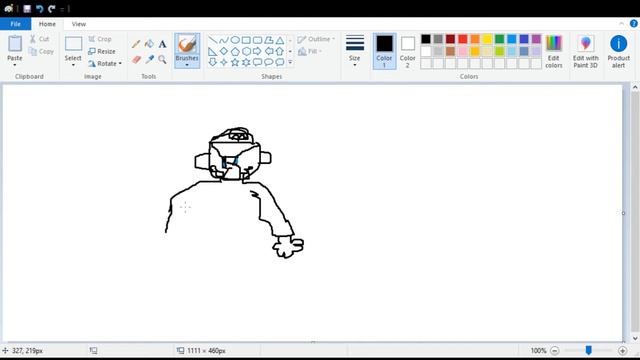640x360 pixels.
Task: Switch to the Home tab
Action: [x=47, y=24]
